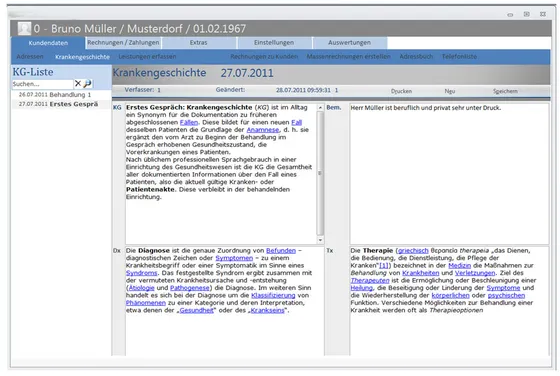Follow the psychischen link
Viewport: 560px width, 376px height.
506,295
